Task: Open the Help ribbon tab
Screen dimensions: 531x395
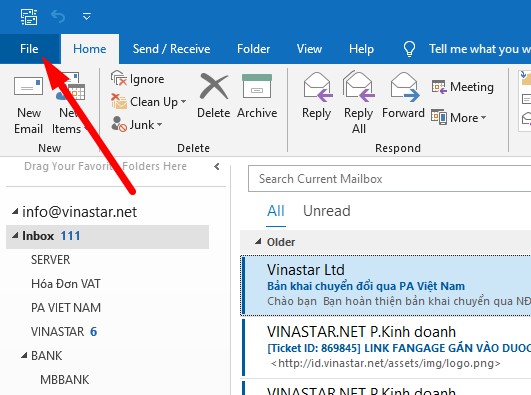Action: click(361, 49)
